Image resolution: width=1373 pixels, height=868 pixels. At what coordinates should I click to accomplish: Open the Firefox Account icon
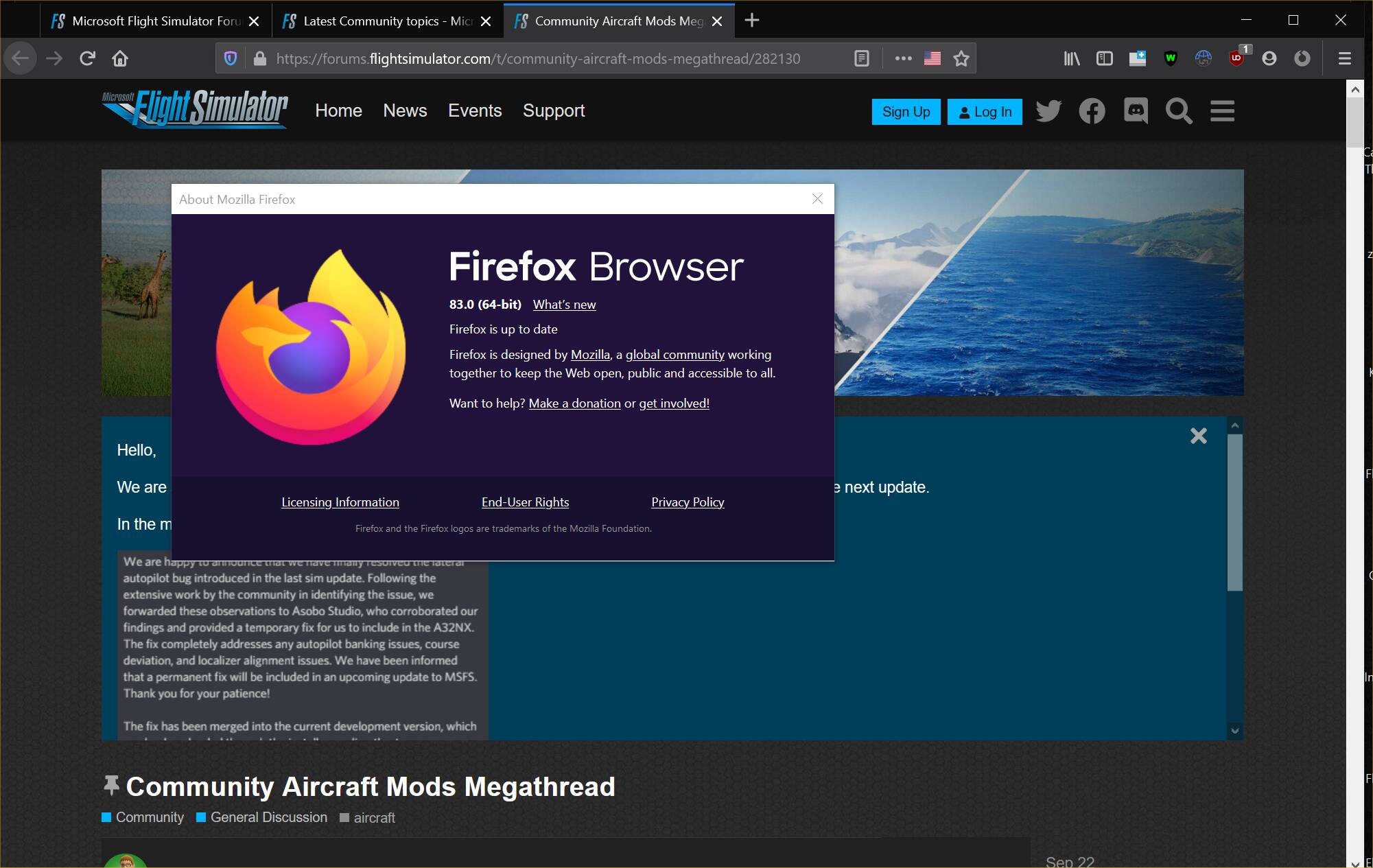[x=1269, y=58]
